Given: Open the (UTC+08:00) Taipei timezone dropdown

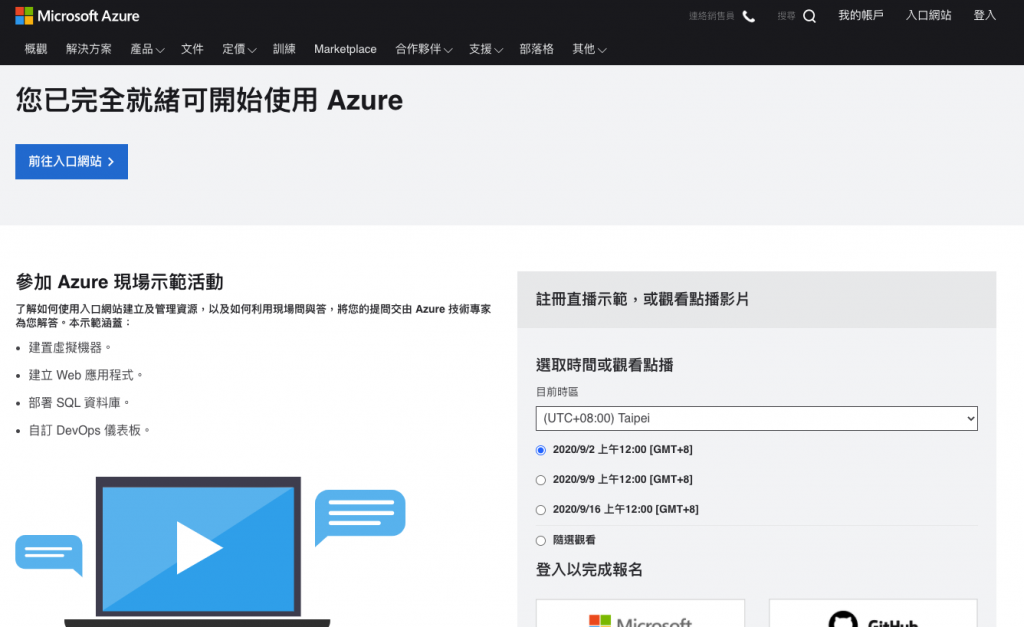Looking at the screenshot, I should click(756, 418).
